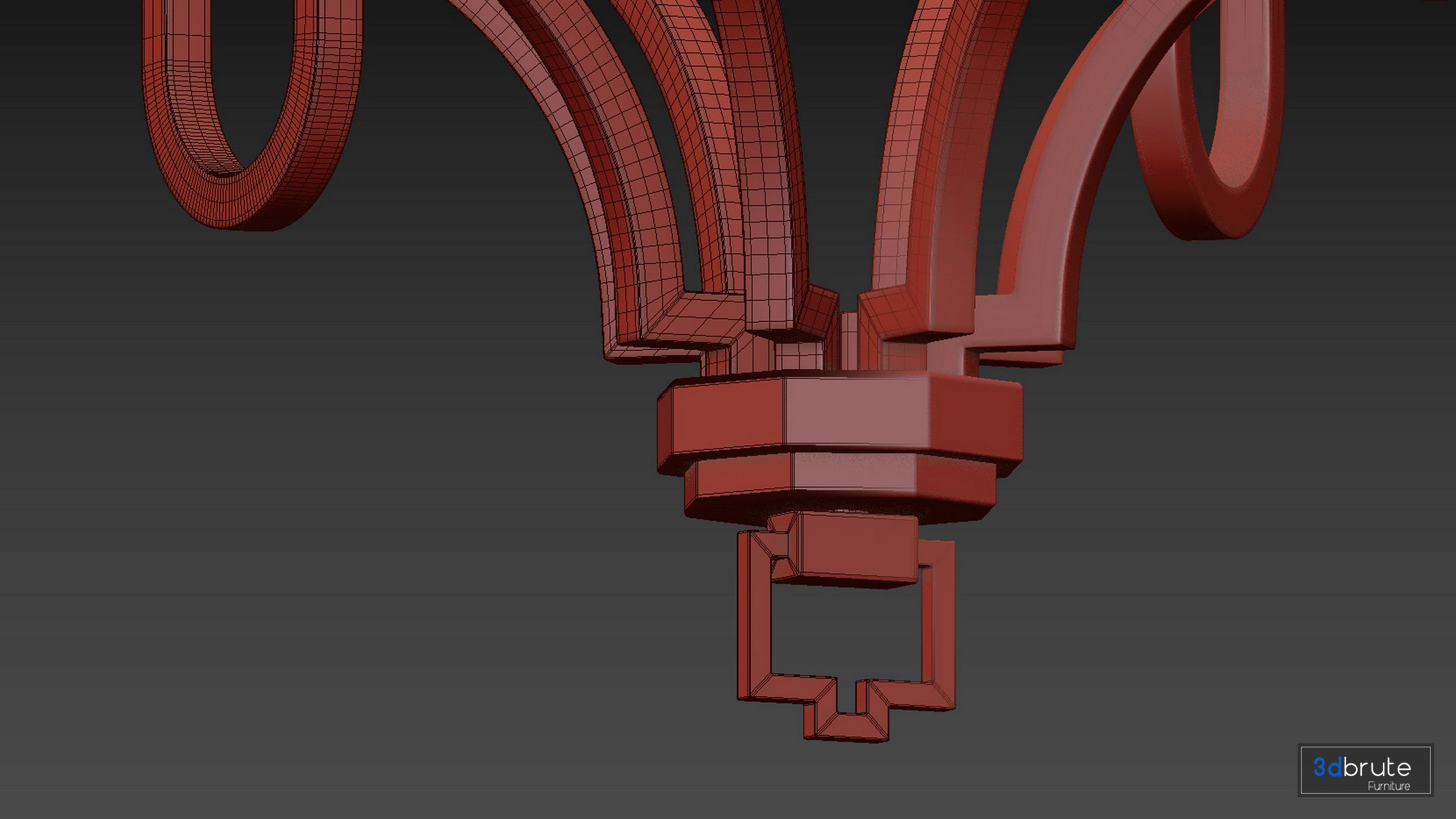1456x819 pixels.
Task: Click the "Furniture" label under the logo
Action: tap(1388, 786)
